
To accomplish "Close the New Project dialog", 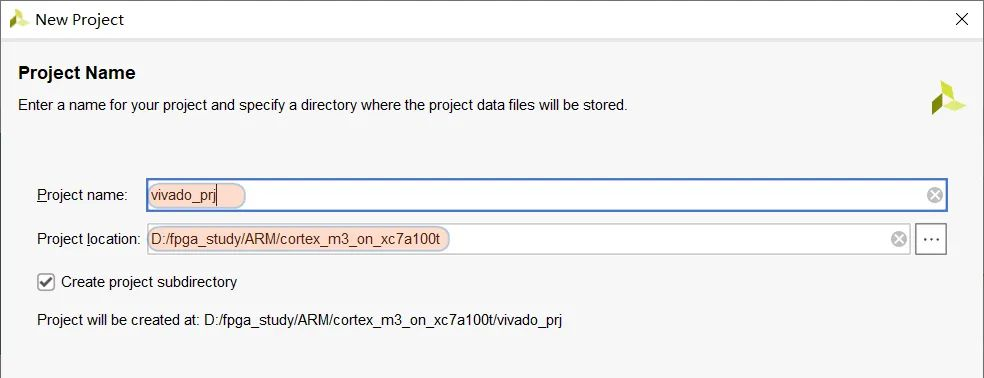I will pyautogui.click(x=961, y=19).
